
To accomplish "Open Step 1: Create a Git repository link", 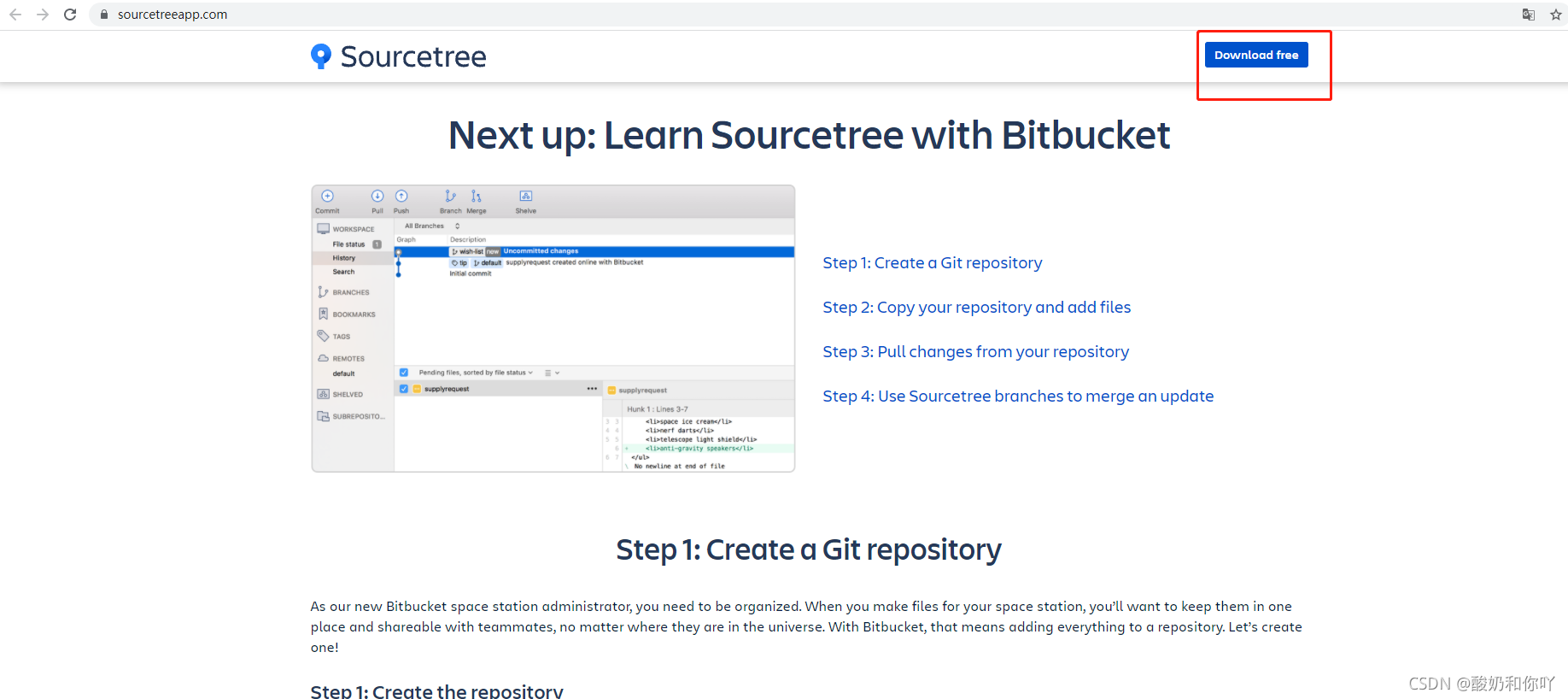I will tap(933, 263).
